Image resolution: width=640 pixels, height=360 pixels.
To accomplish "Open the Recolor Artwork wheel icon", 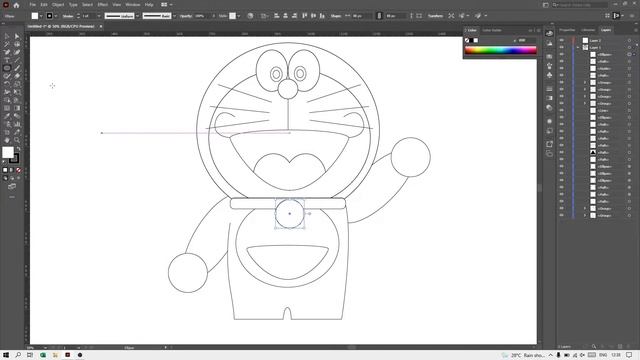I will coord(250,16).
